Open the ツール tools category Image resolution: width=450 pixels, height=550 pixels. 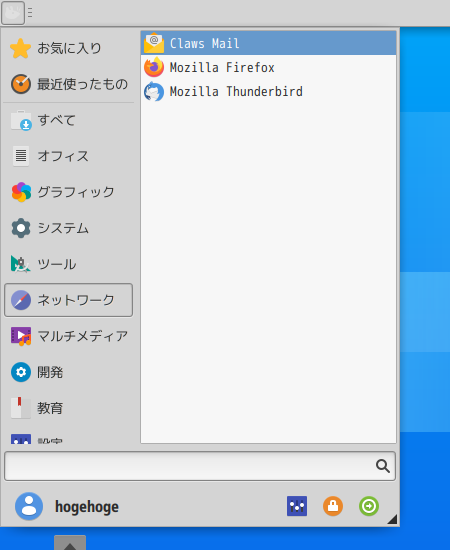pos(68,264)
